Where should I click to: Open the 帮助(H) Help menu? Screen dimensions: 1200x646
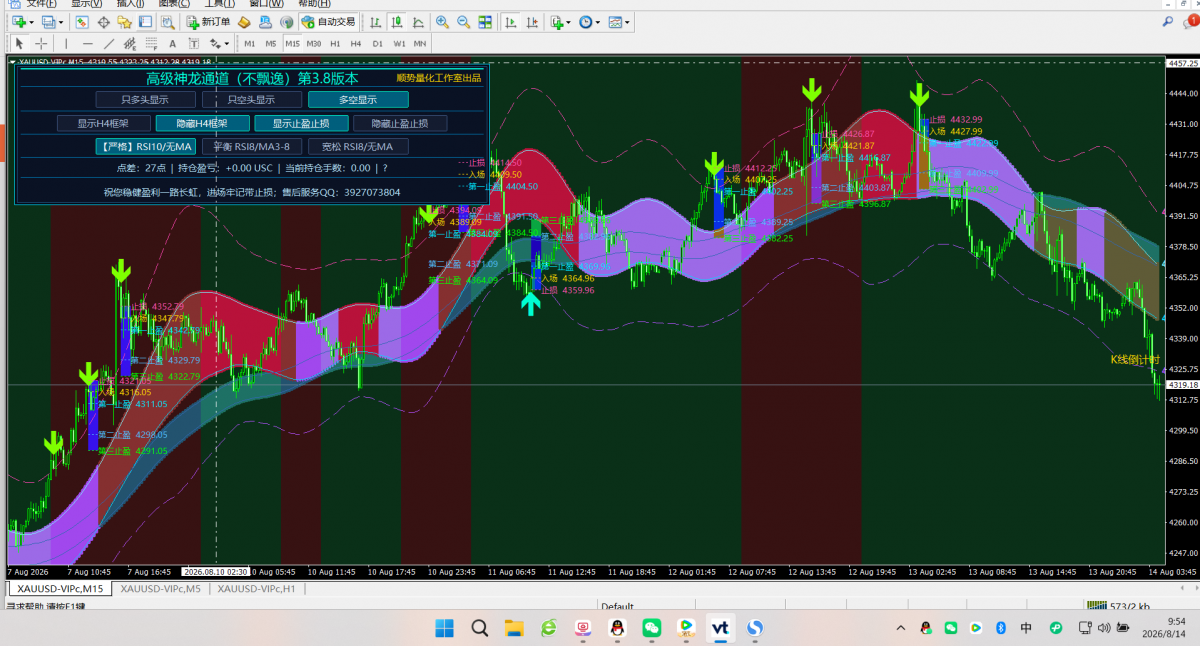click(x=315, y=4)
